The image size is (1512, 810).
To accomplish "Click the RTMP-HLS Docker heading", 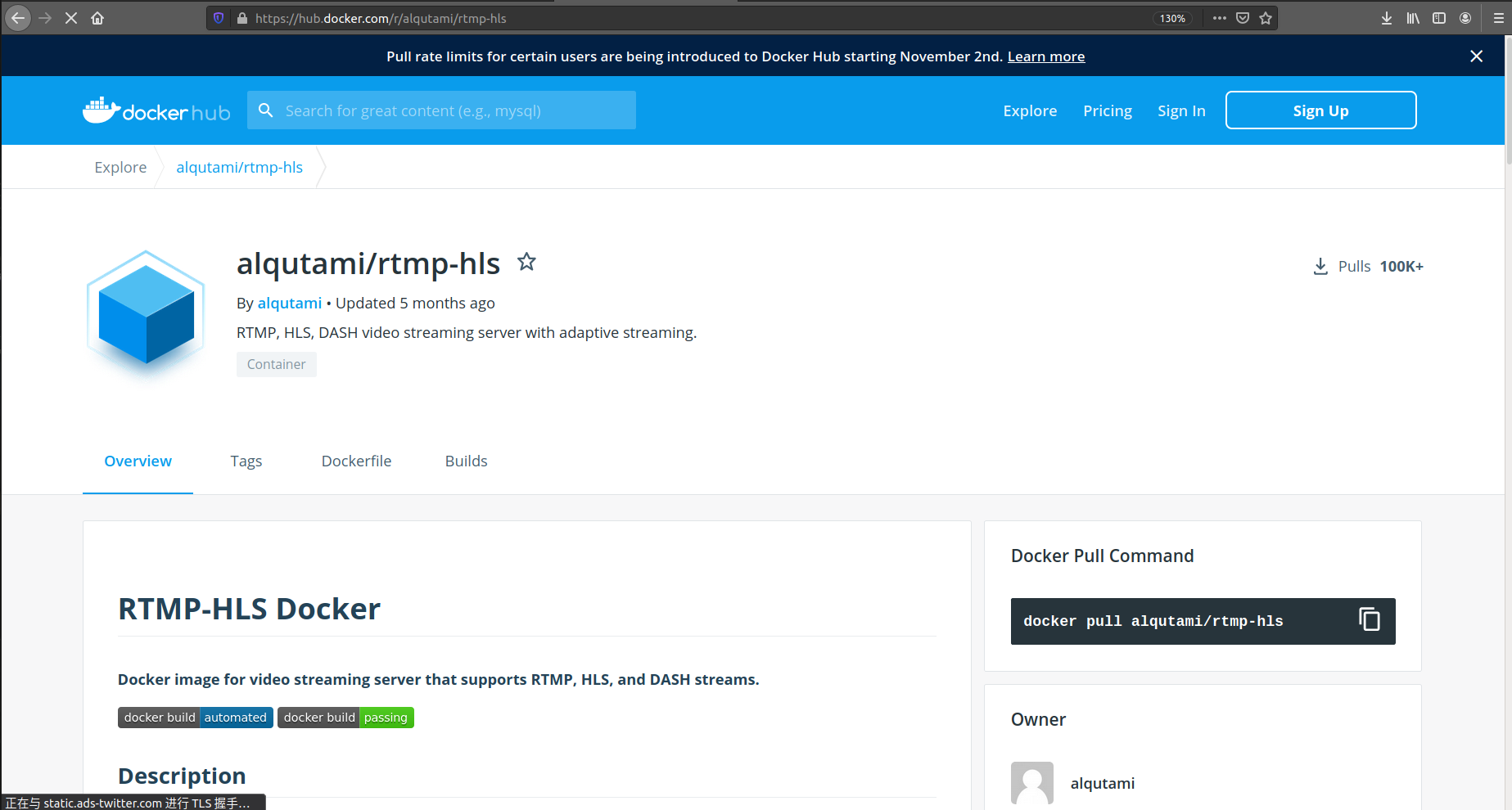I will [x=249, y=609].
